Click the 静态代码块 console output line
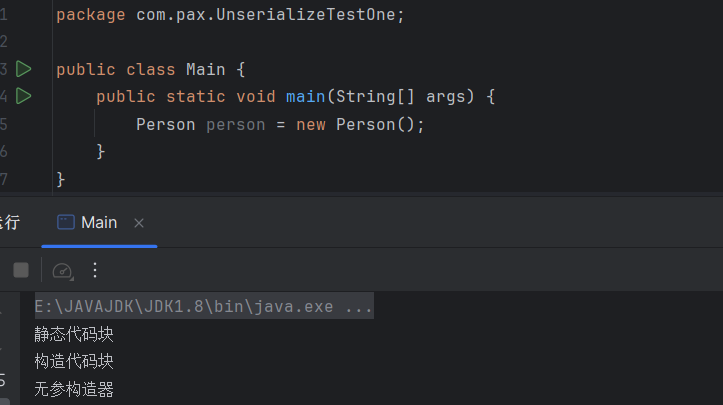This screenshot has height=405, width=723. (74, 334)
